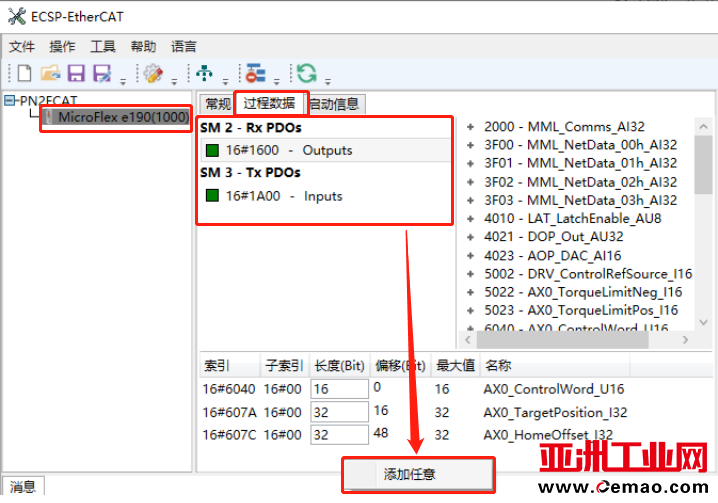
Task: Expand 4010 - LAT_LatchEnable_AU8 entry
Action: click(470, 219)
